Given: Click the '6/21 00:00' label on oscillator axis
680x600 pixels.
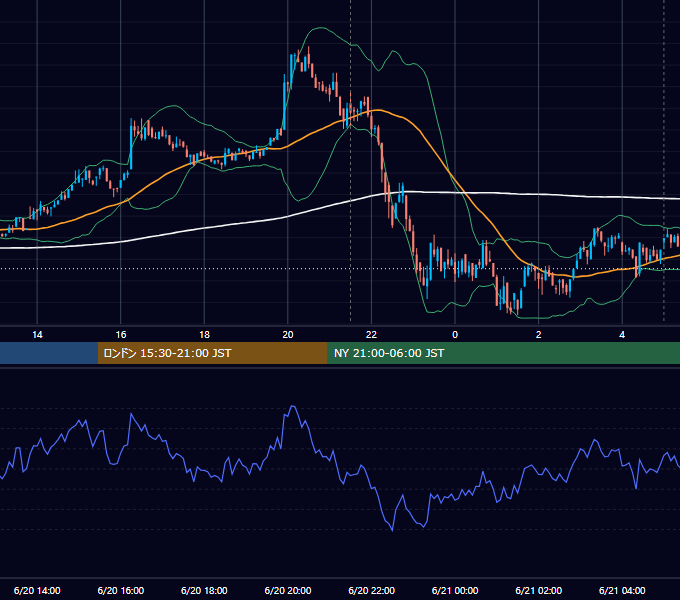Looking at the screenshot, I should (x=455, y=590).
